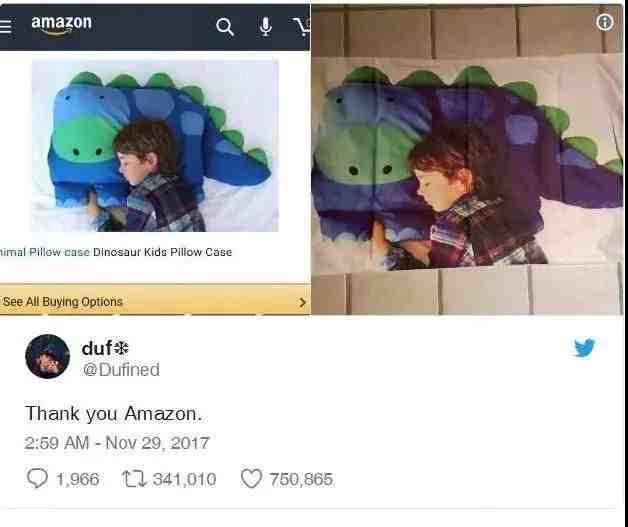628x527 pixels.
Task: View the received pillowcase photo
Action: [x=467, y=160]
